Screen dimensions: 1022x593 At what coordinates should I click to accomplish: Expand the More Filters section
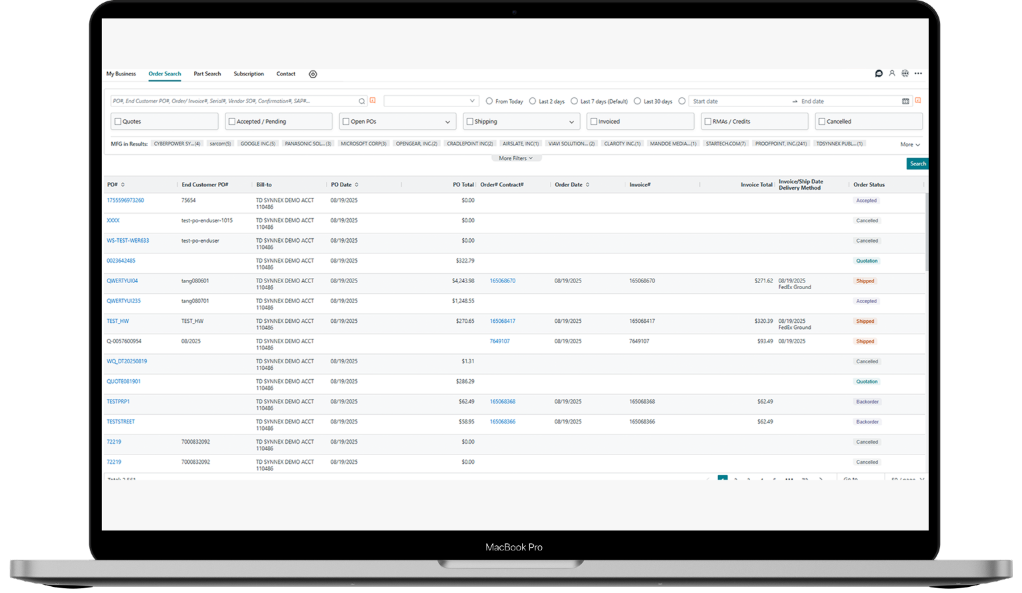[517, 158]
